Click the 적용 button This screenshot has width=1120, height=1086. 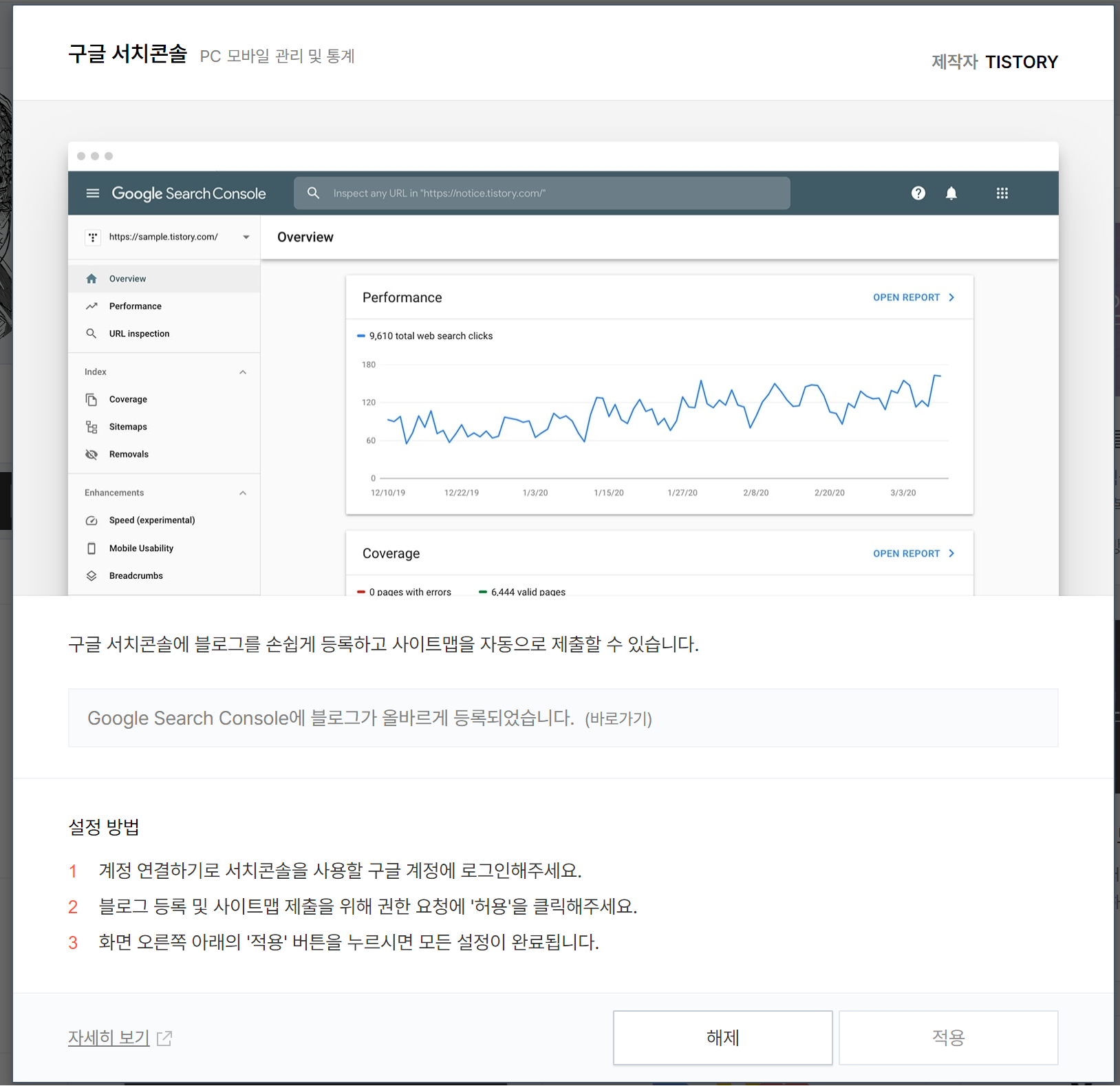pyautogui.click(x=948, y=1037)
